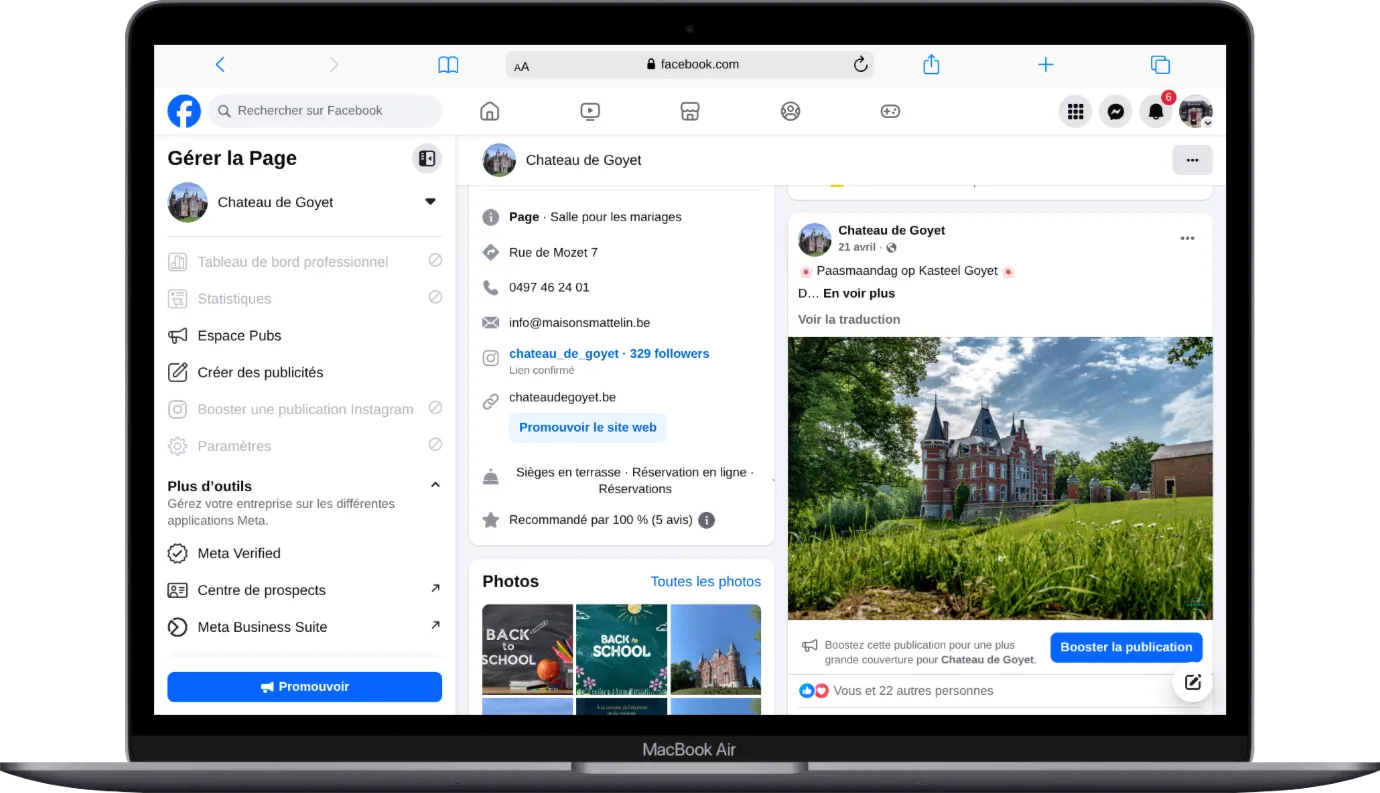Click the Promouvoir button
The width and height of the screenshot is (1380, 793).
(304, 687)
